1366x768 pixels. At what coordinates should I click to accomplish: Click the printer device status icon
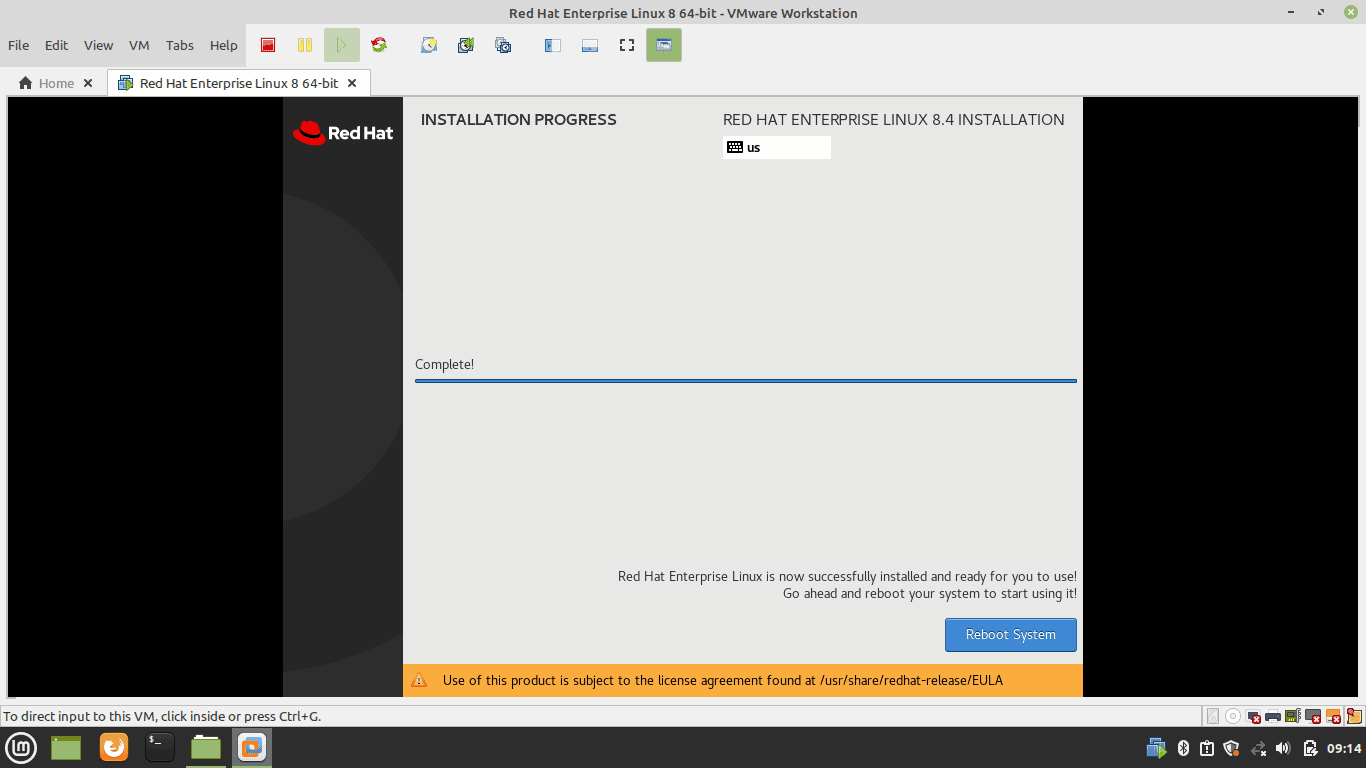coord(1273,716)
